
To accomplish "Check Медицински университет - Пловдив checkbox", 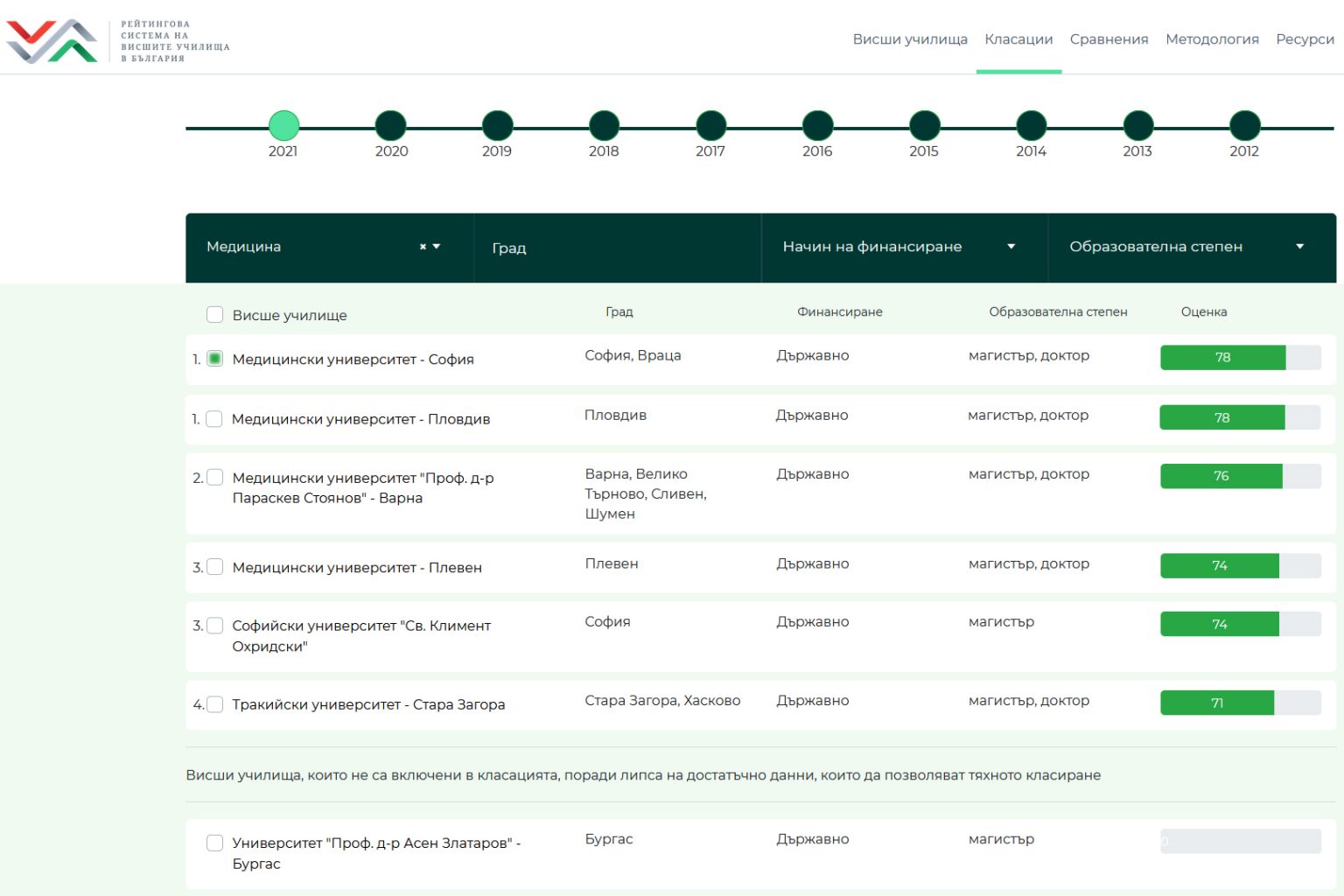I will coord(213,419).
